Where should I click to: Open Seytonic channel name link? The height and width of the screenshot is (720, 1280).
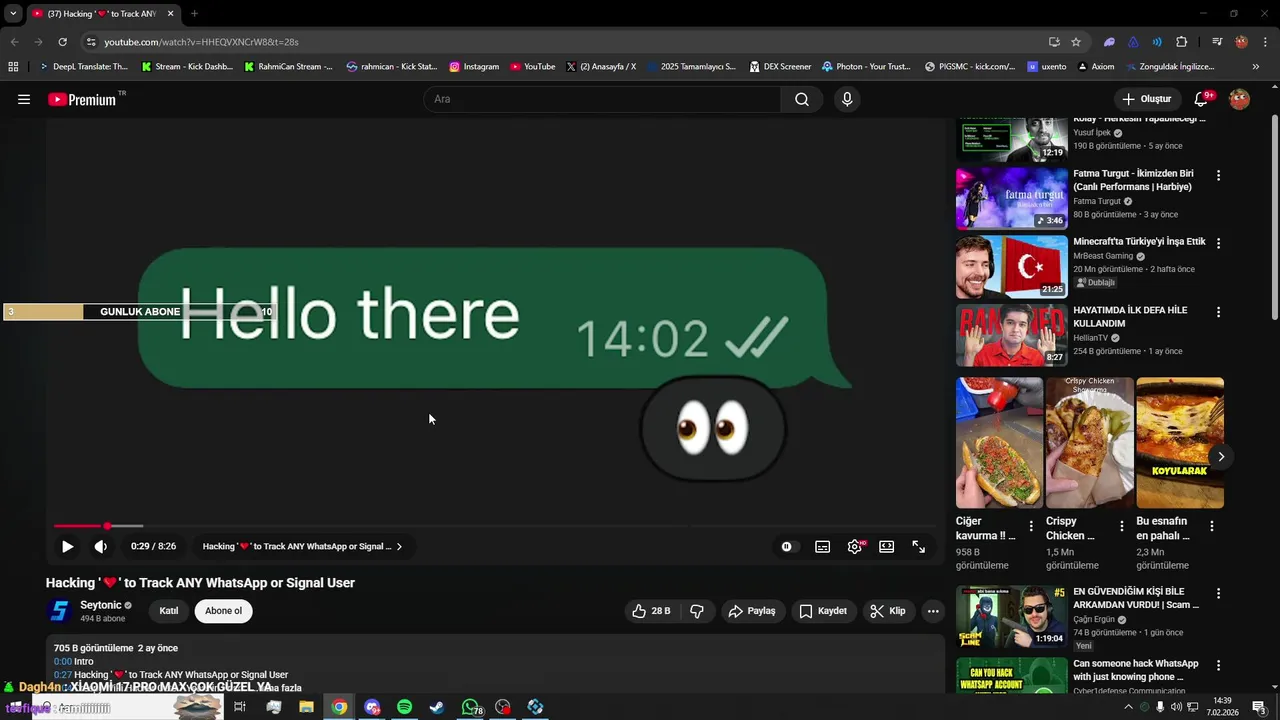pyautogui.click(x=100, y=605)
